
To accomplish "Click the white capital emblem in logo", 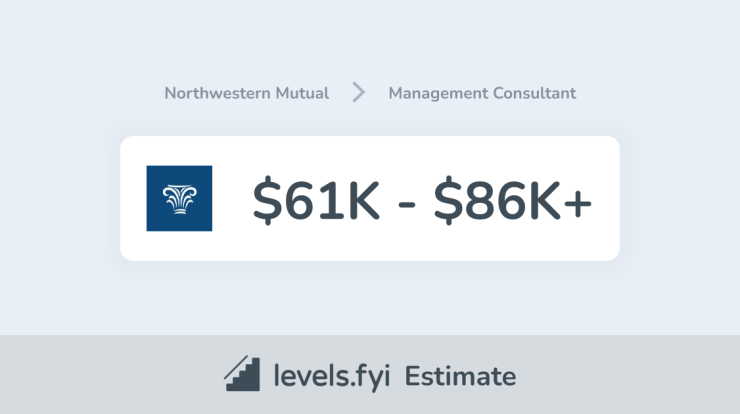I will [x=179, y=199].
